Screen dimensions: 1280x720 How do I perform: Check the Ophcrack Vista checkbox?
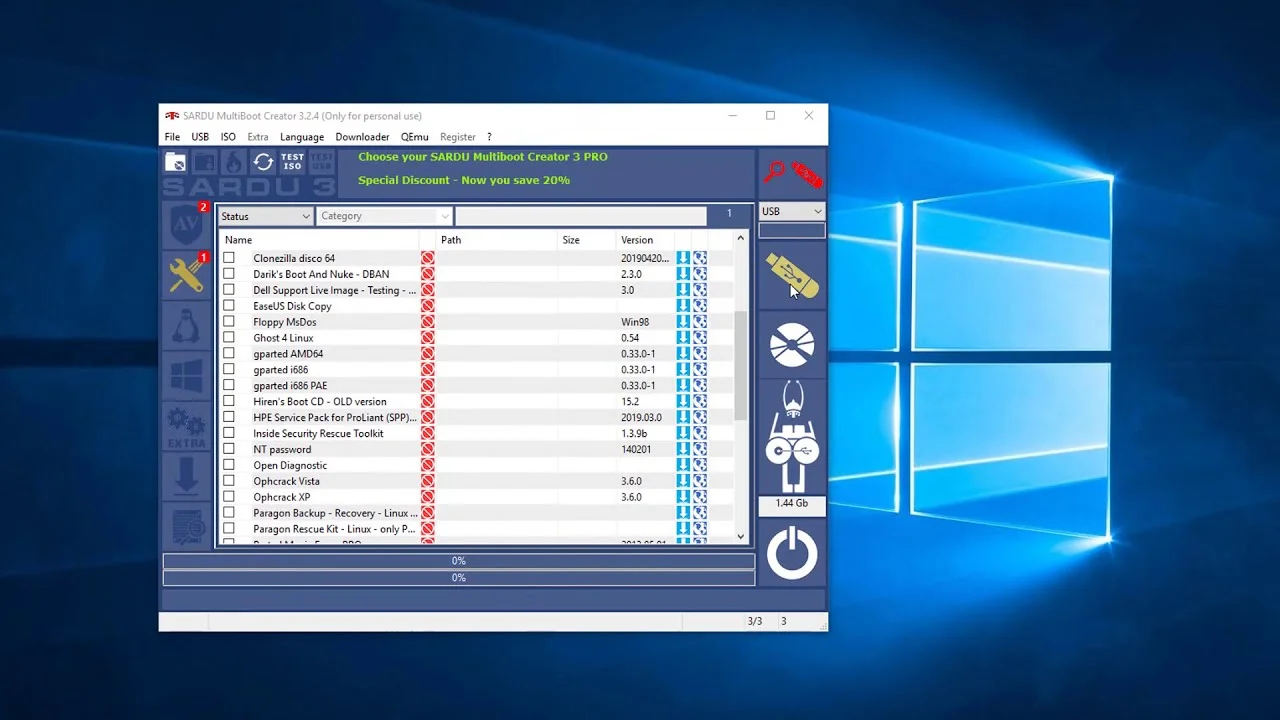228,481
